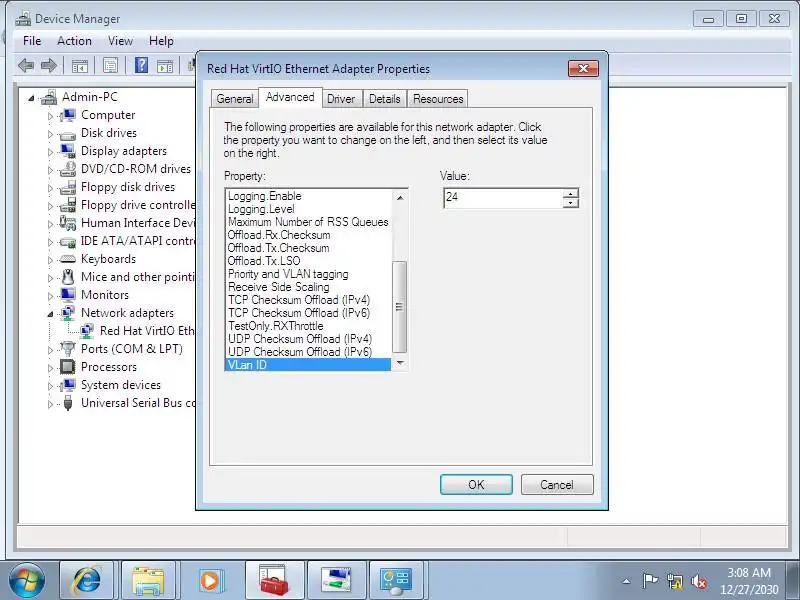Click the property list scrollbar down arrow

(x=400, y=363)
